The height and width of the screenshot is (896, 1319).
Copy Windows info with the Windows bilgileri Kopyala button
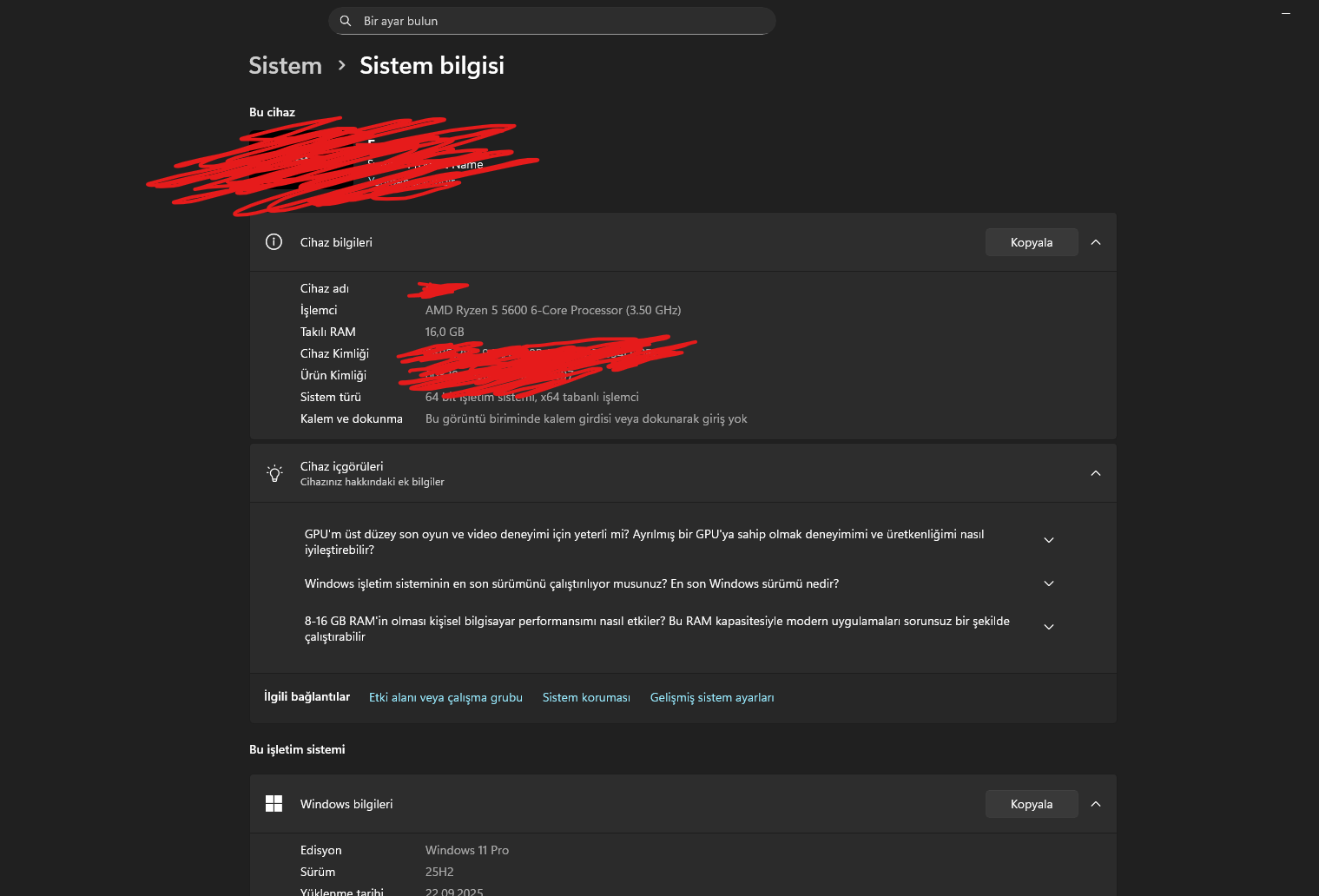pyautogui.click(x=1032, y=804)
